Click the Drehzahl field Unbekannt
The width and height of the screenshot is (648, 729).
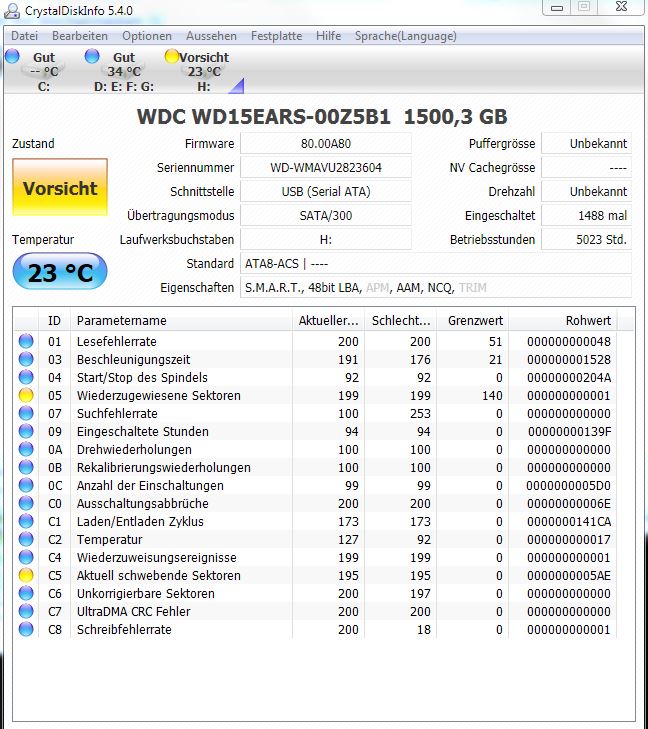pos(587,191)
